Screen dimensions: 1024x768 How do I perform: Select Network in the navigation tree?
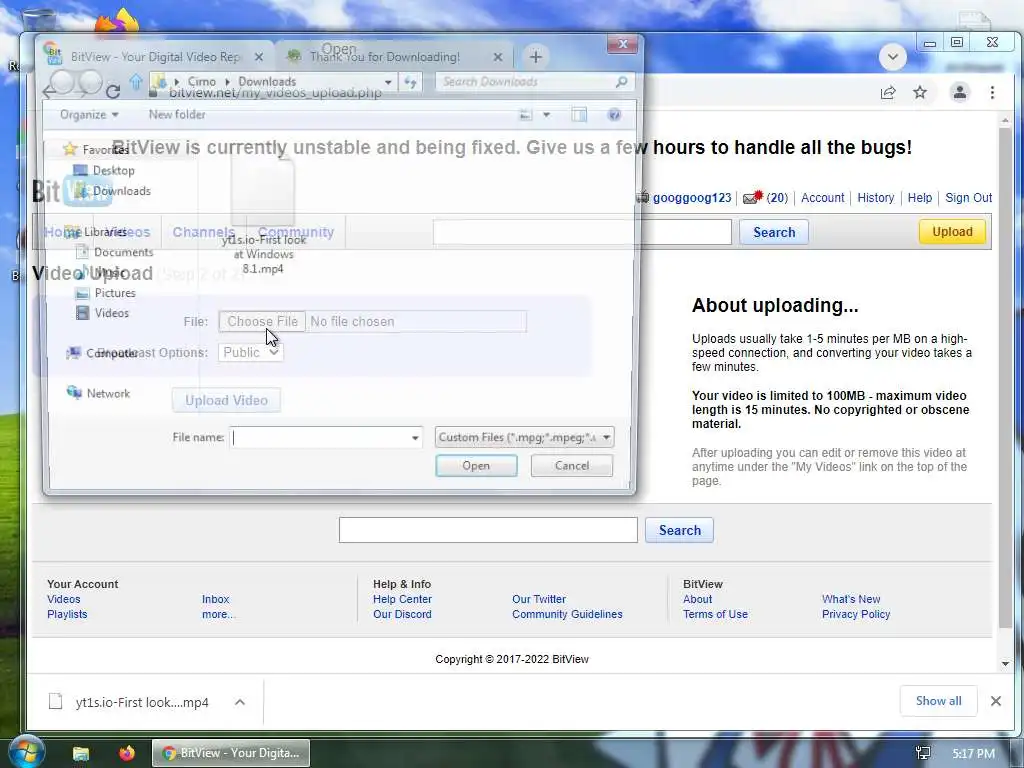click(108, 393)
